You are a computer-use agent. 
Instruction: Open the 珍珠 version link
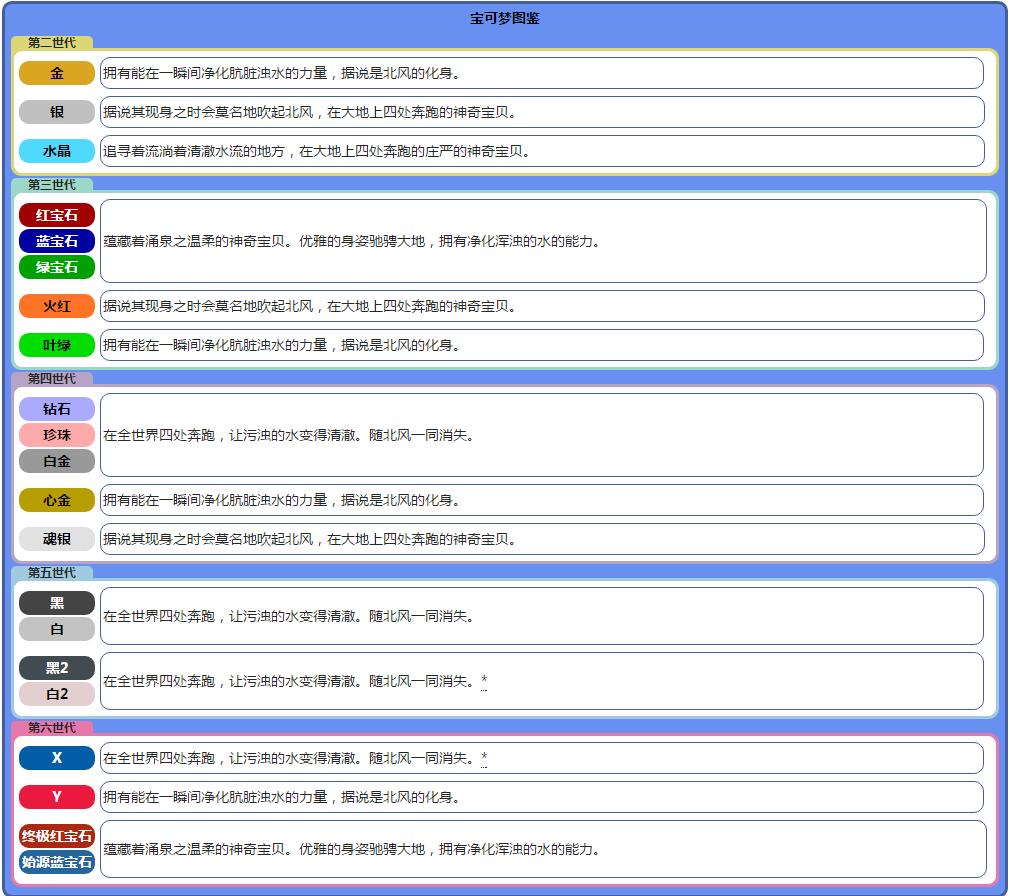pyautogui.click(x=57, y=435)
